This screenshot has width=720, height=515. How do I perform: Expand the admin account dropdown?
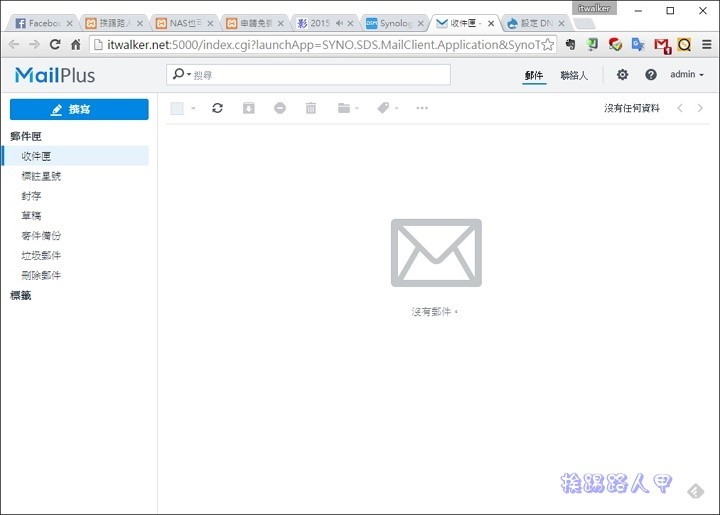(x=687, y=75)
